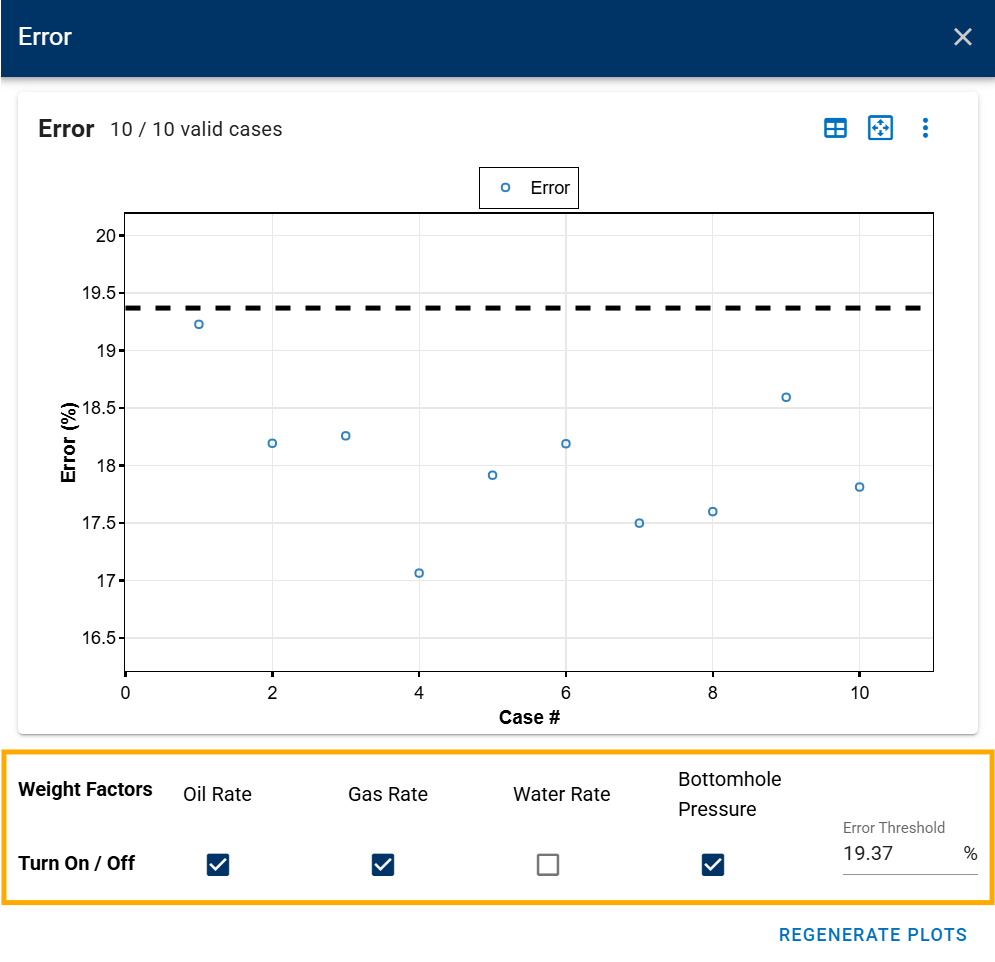
Task: Open the table view icon
Action: [x=834, y=128]
